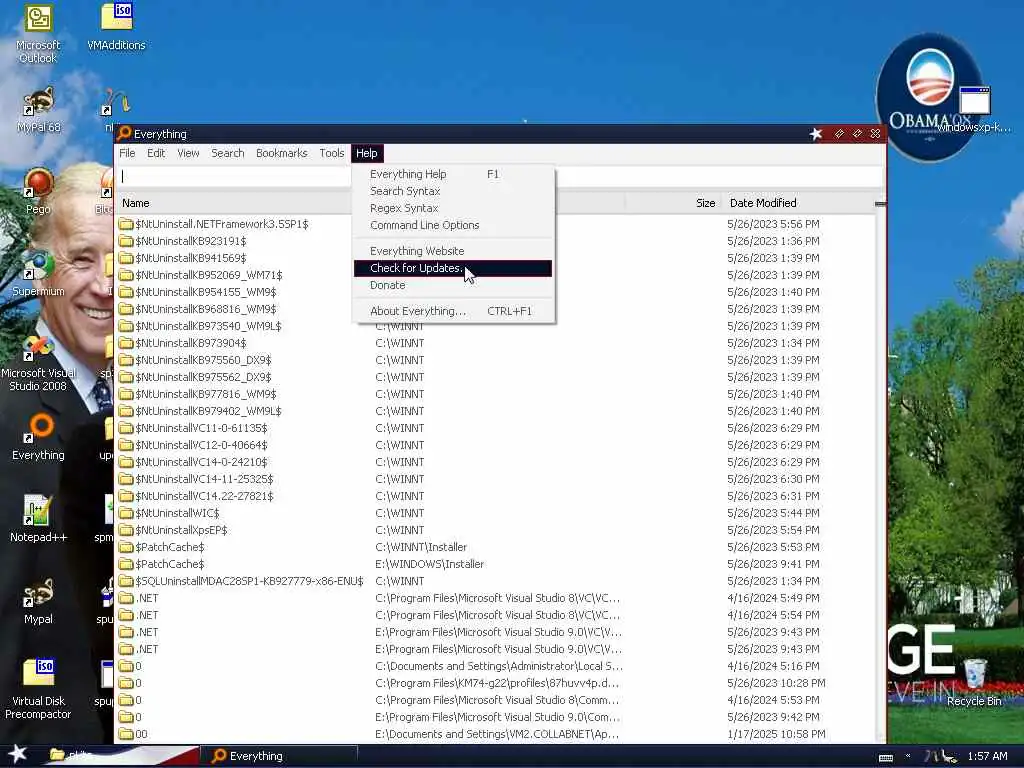Image resolution: width=1024 pixels, height=768 pixels.
Task: Select $NtUninstallVC14-11-25325$ file name
Action: tap(204, 479)
